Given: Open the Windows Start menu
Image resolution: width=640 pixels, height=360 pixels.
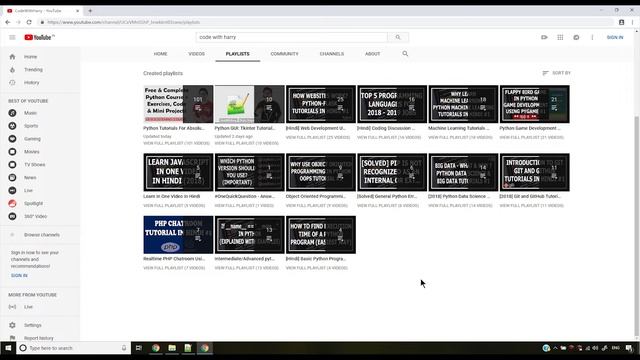Looking at the screenshot, I should coord(8,348).
